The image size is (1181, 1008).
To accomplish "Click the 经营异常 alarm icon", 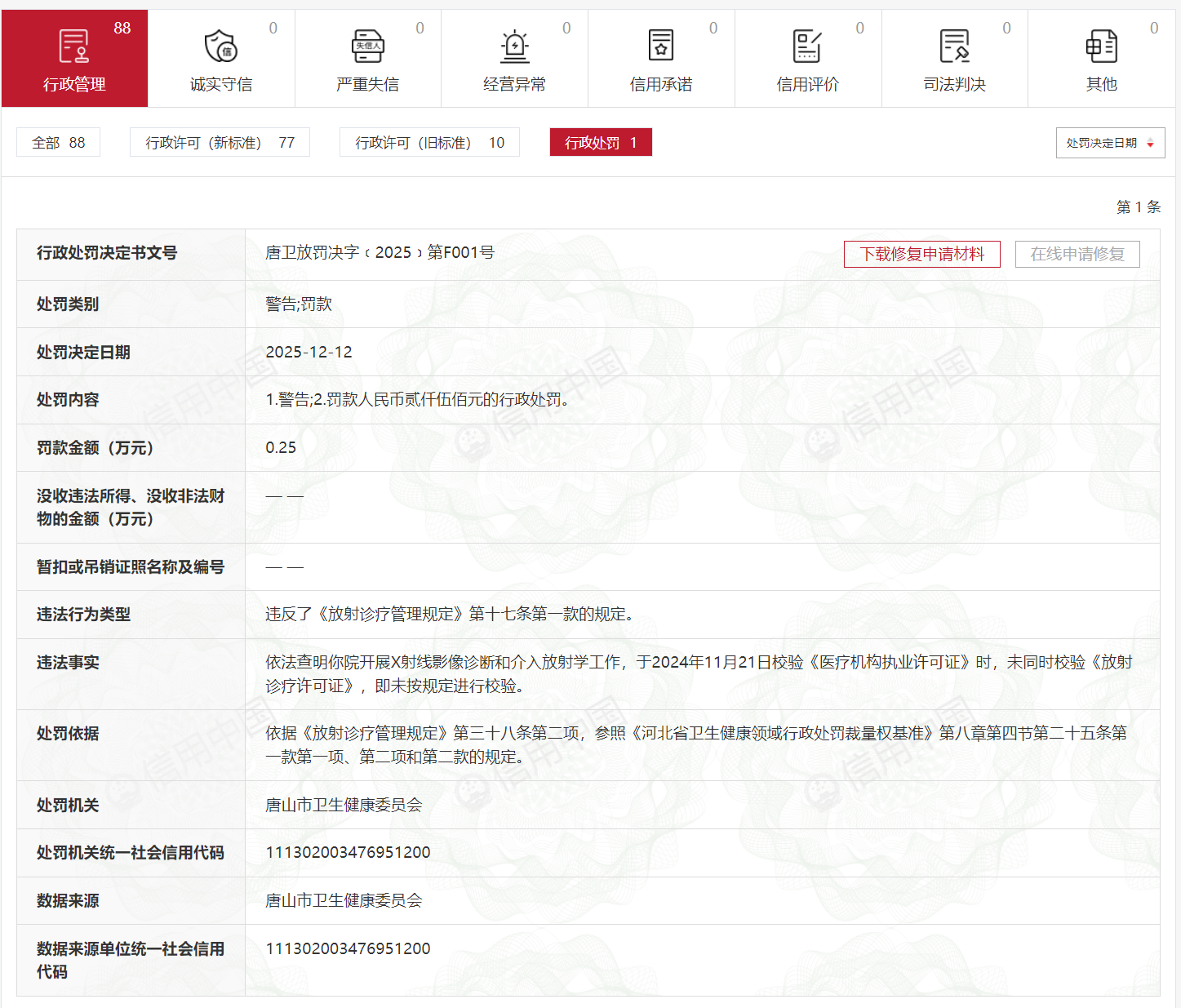I will pos(514,46).
